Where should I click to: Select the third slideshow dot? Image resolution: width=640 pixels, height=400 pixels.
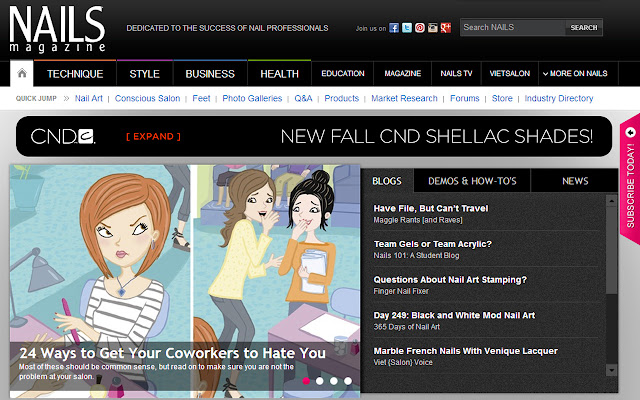point(334,381)
